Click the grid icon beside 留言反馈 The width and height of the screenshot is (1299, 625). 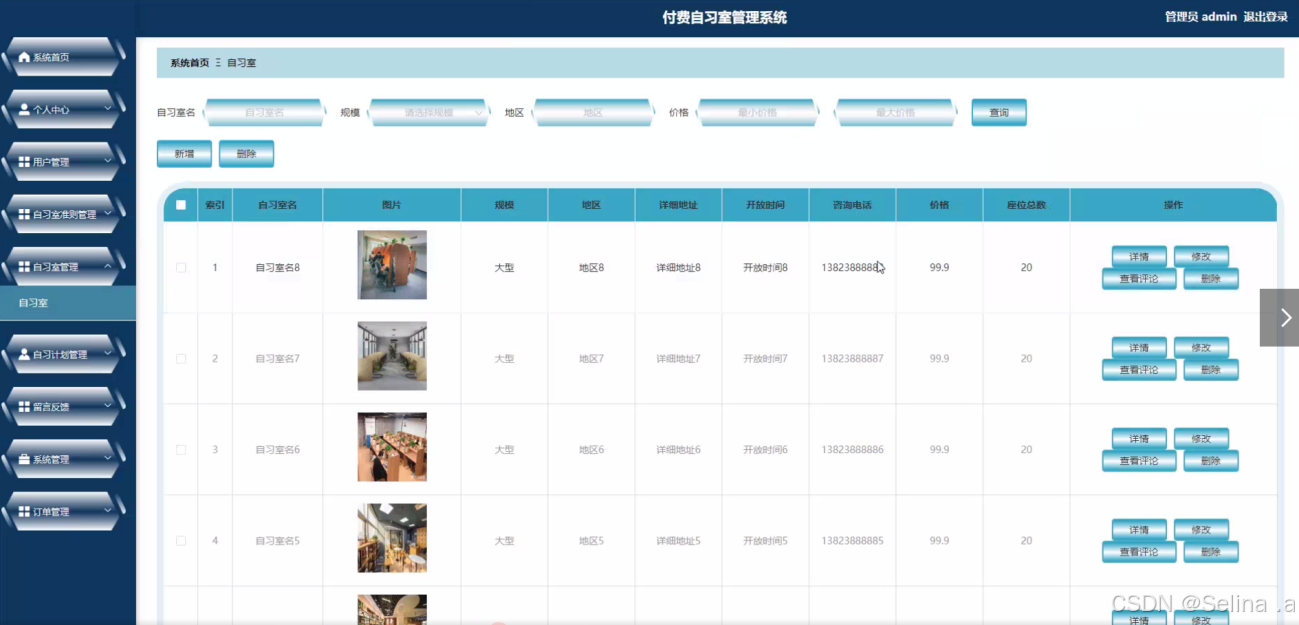24,407
